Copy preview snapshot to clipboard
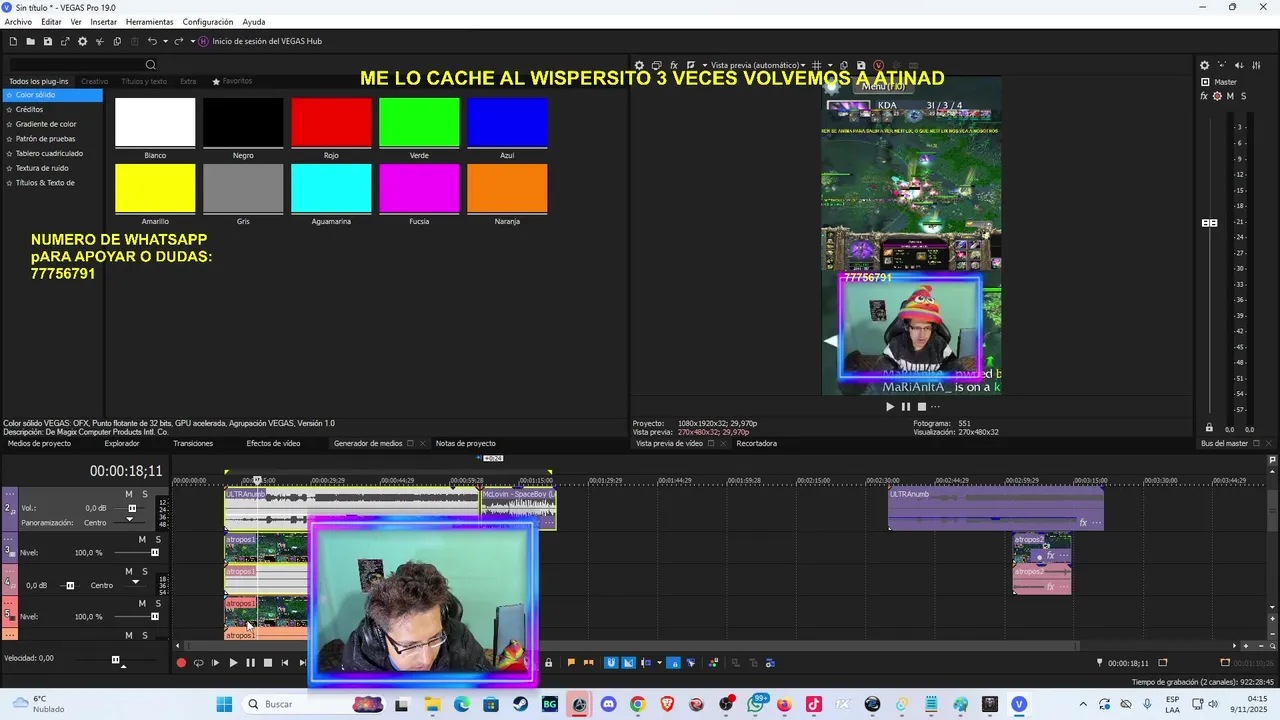This screenshot has height=720, width=1280. 843,65
